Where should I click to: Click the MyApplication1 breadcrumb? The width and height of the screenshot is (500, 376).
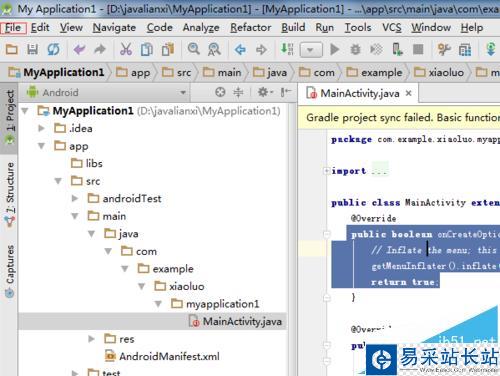(x=56, y=72)
